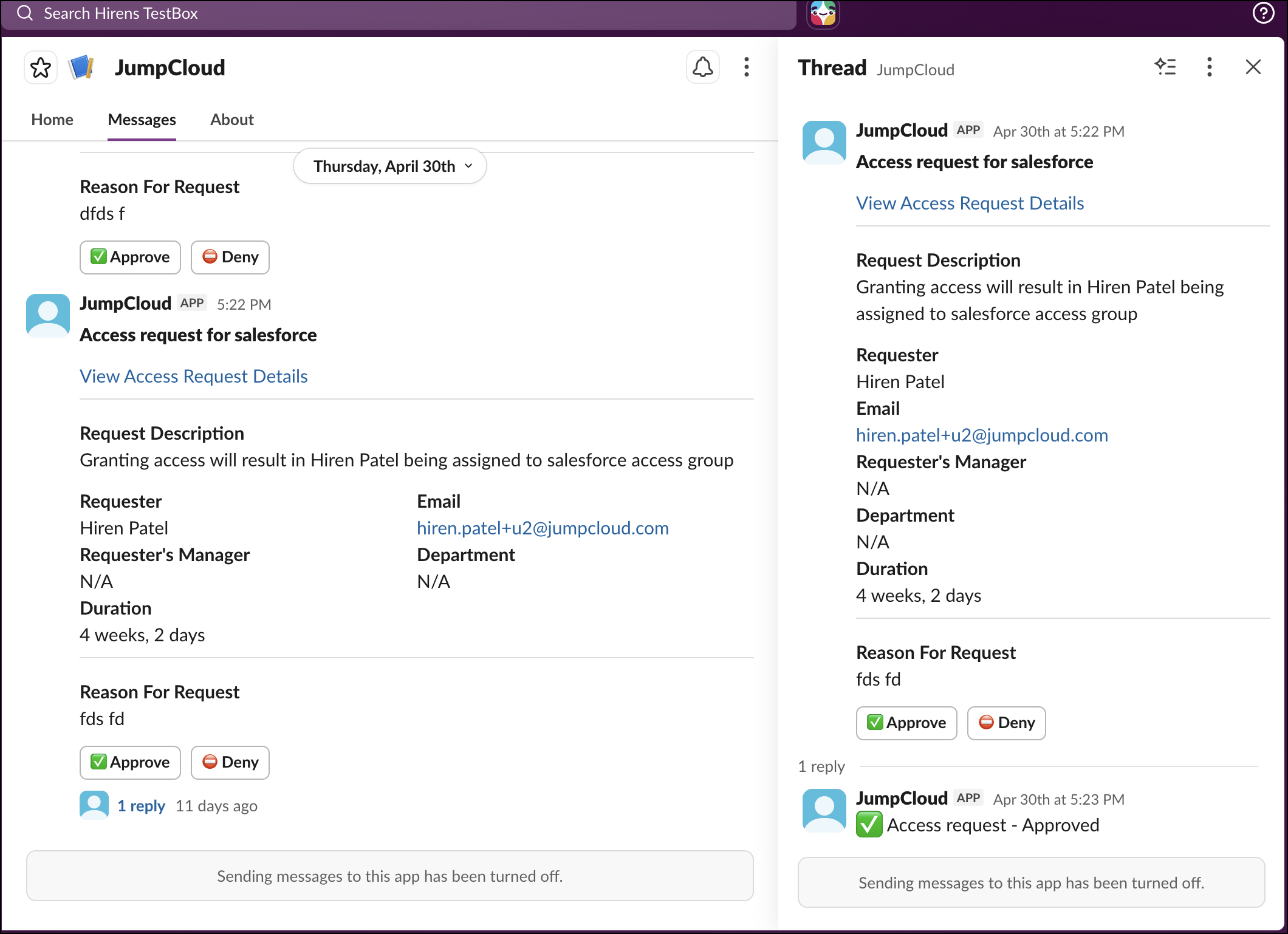This screenshot has height=934, width=1288.
Task: Approve the dfds f request
Action: point(130,257)
